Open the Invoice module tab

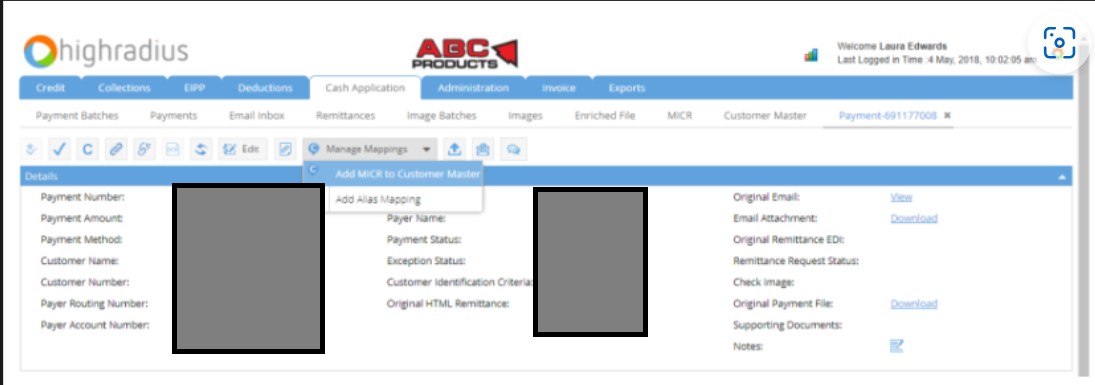click(559, 88)
